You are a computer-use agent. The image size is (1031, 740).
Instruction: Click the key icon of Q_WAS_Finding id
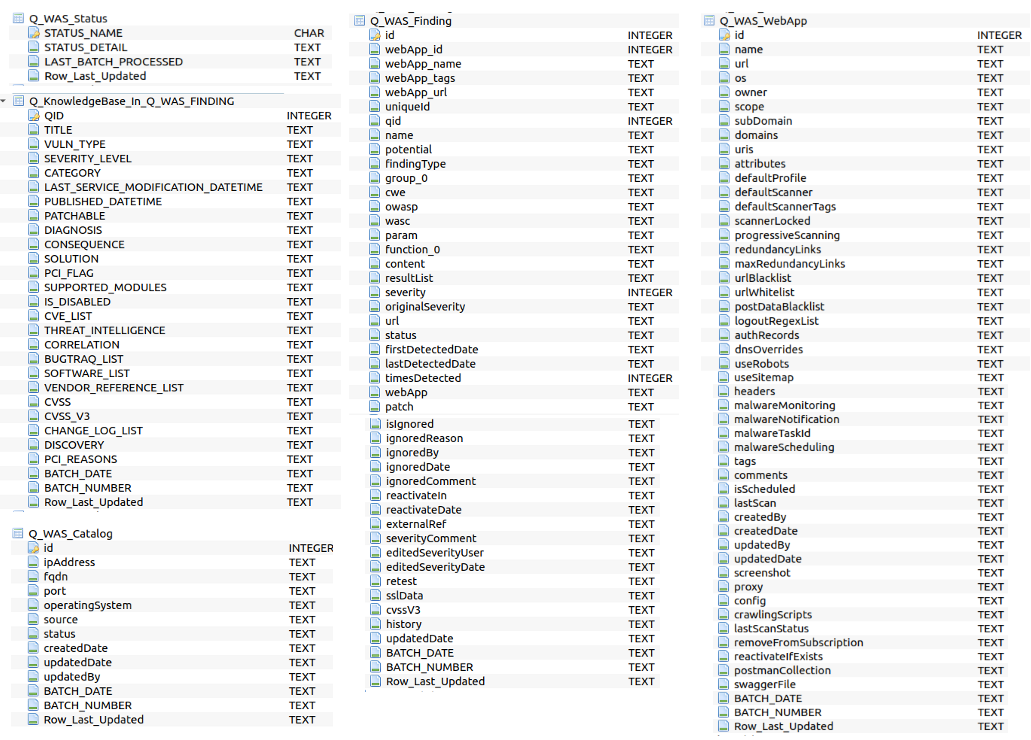click(x=375, y=35)
